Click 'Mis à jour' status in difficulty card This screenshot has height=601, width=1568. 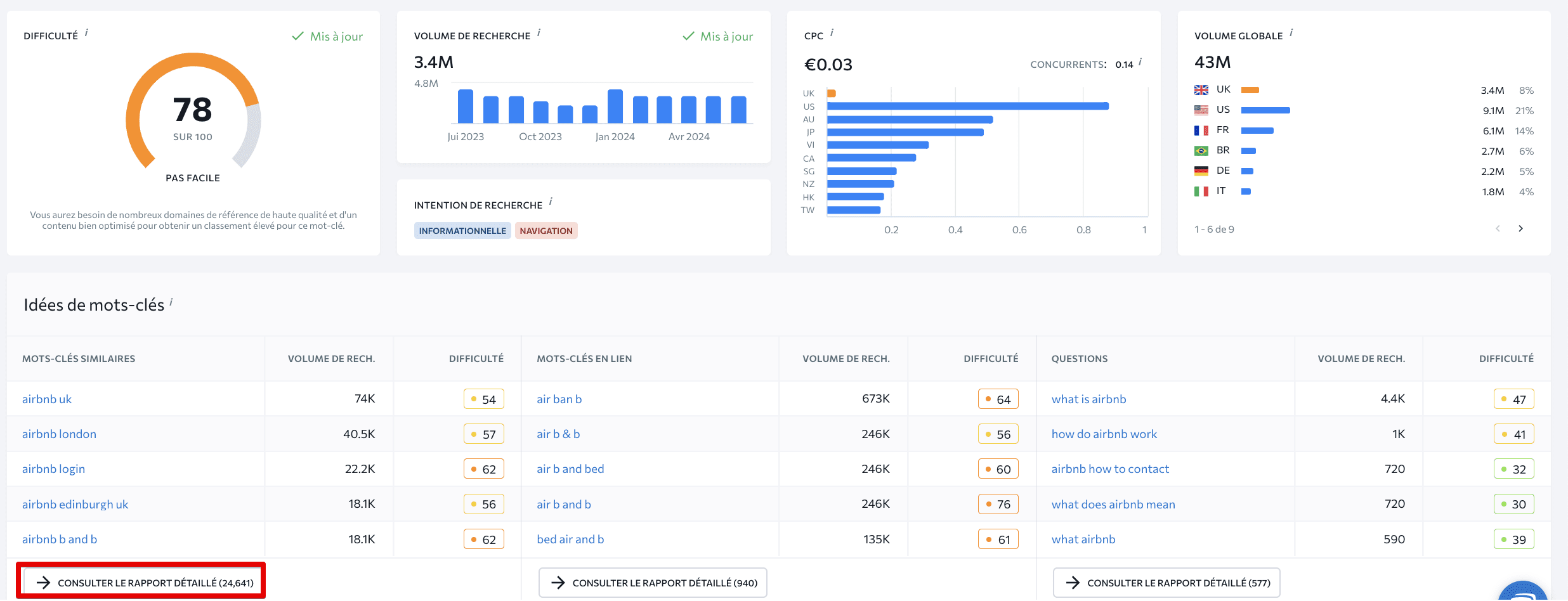[327, 37]
